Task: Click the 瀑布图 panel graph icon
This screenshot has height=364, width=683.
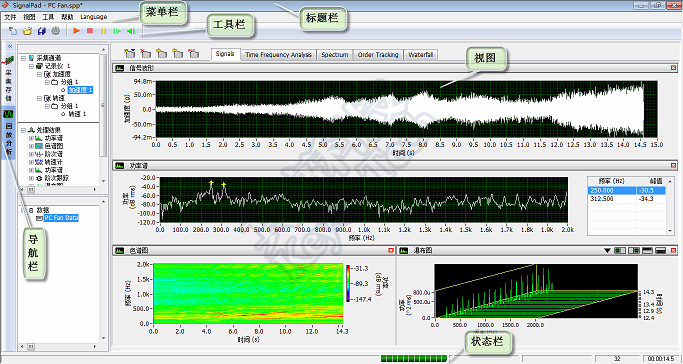Action: [x=404, y=250]
